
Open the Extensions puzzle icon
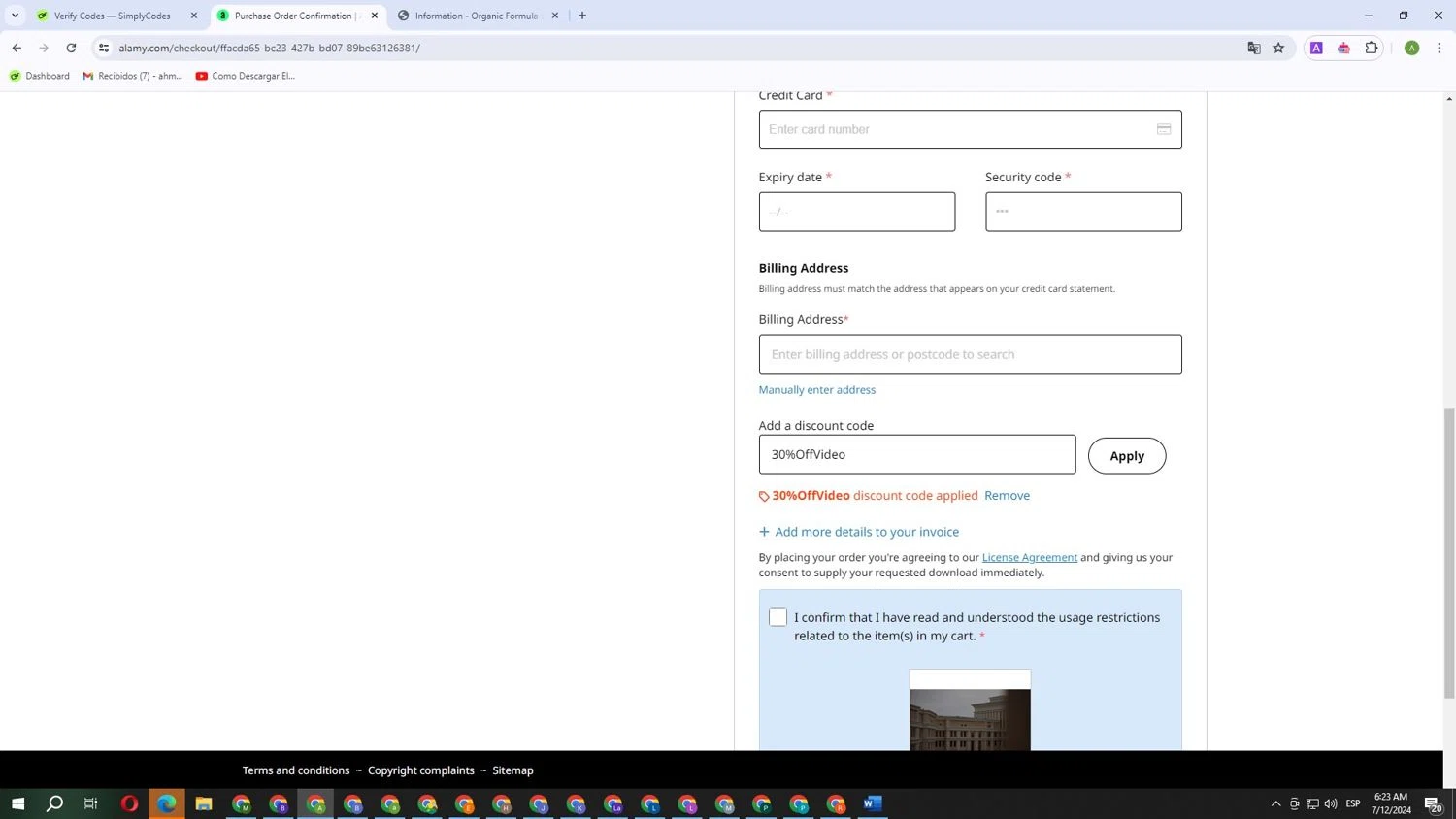1371,48
